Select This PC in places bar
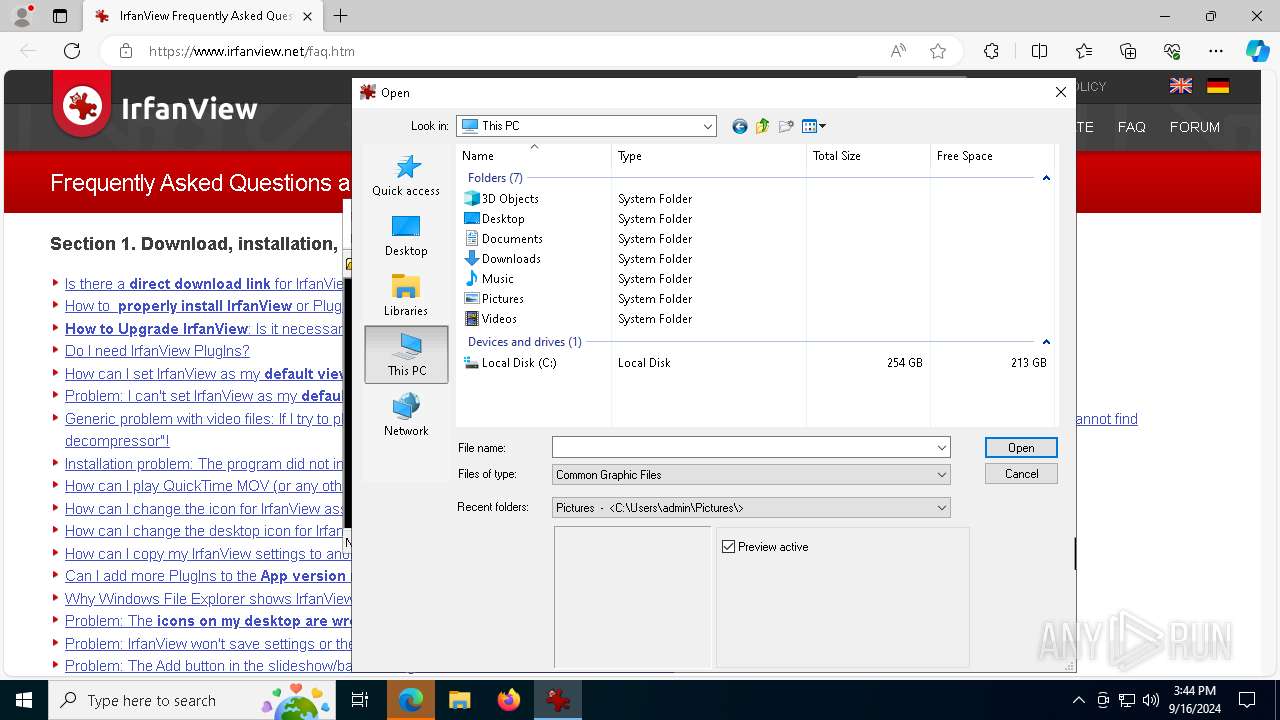The image size is (1280, 720). point(406,354)
